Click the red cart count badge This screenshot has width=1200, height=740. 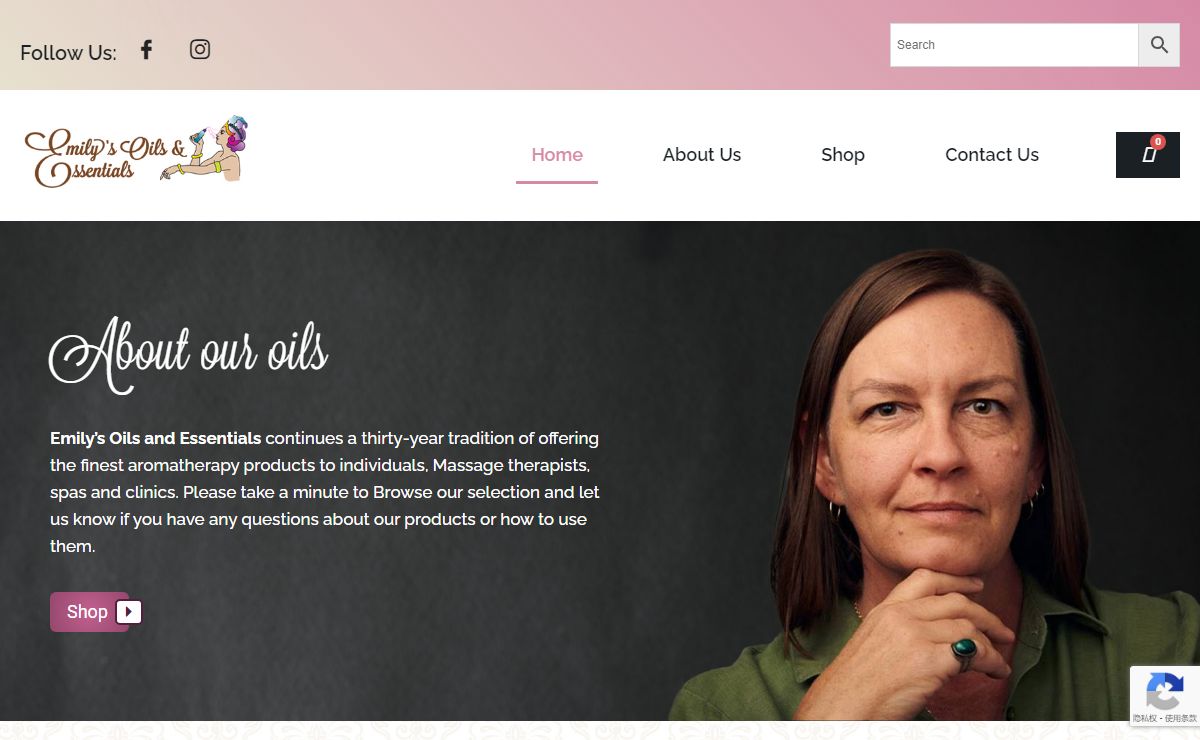click(x=1158, y=142)
